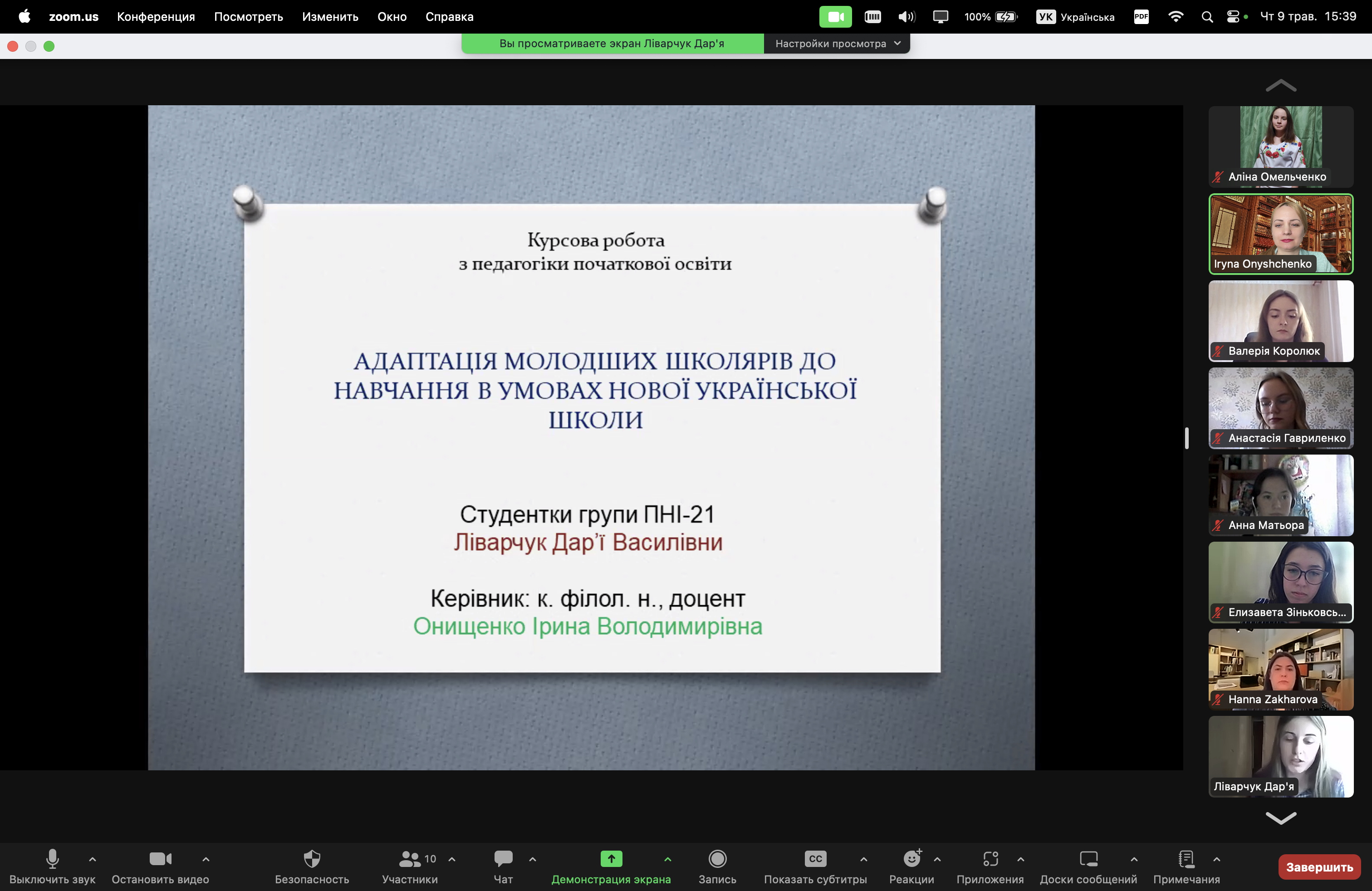The width and height of the screenshot is (1372, 891).
Task: Click the PDF menu bar icon
Action: pyautogui.click(x=1141, y=16)
